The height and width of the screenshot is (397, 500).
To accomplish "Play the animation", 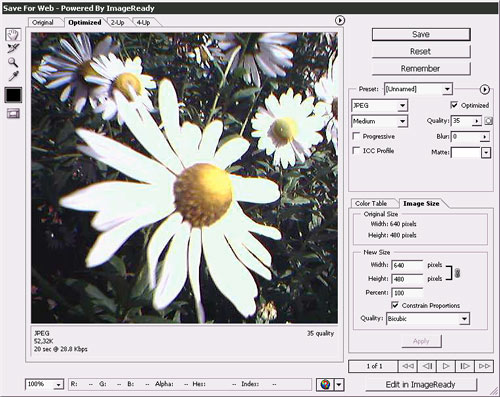I will click(446, 366).
